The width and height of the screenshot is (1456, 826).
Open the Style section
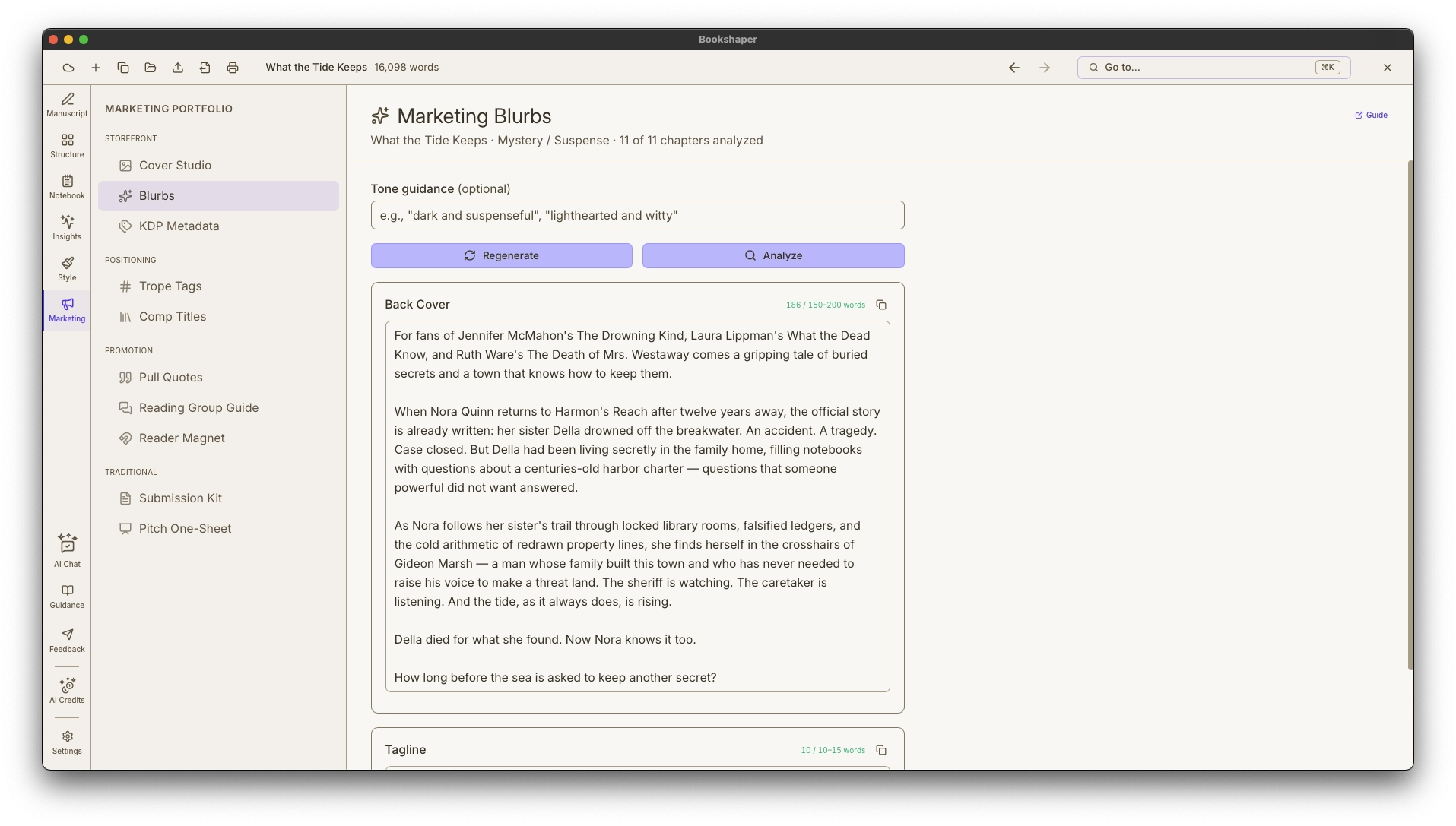coord(67,269)
